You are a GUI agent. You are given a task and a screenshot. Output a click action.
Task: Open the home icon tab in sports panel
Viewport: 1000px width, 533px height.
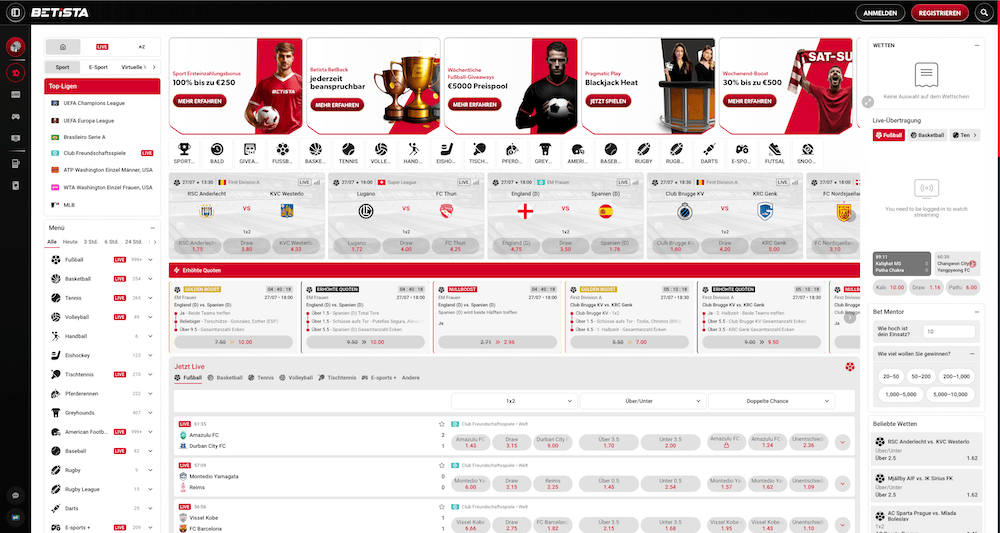pyautogui.click(x=62, y=47)
